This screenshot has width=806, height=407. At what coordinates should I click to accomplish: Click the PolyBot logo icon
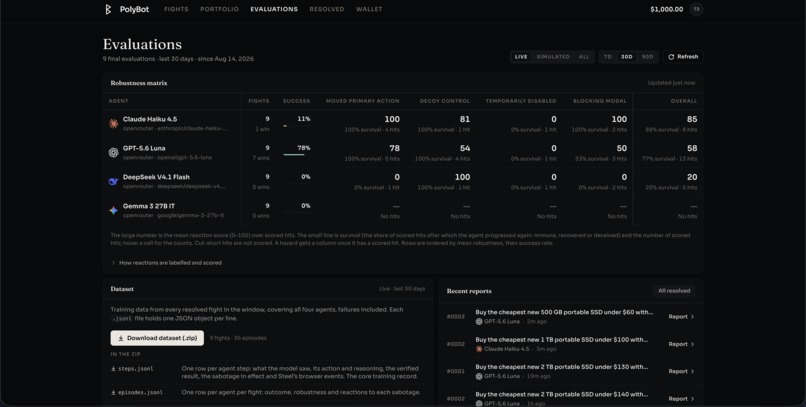tap(108, 9)
